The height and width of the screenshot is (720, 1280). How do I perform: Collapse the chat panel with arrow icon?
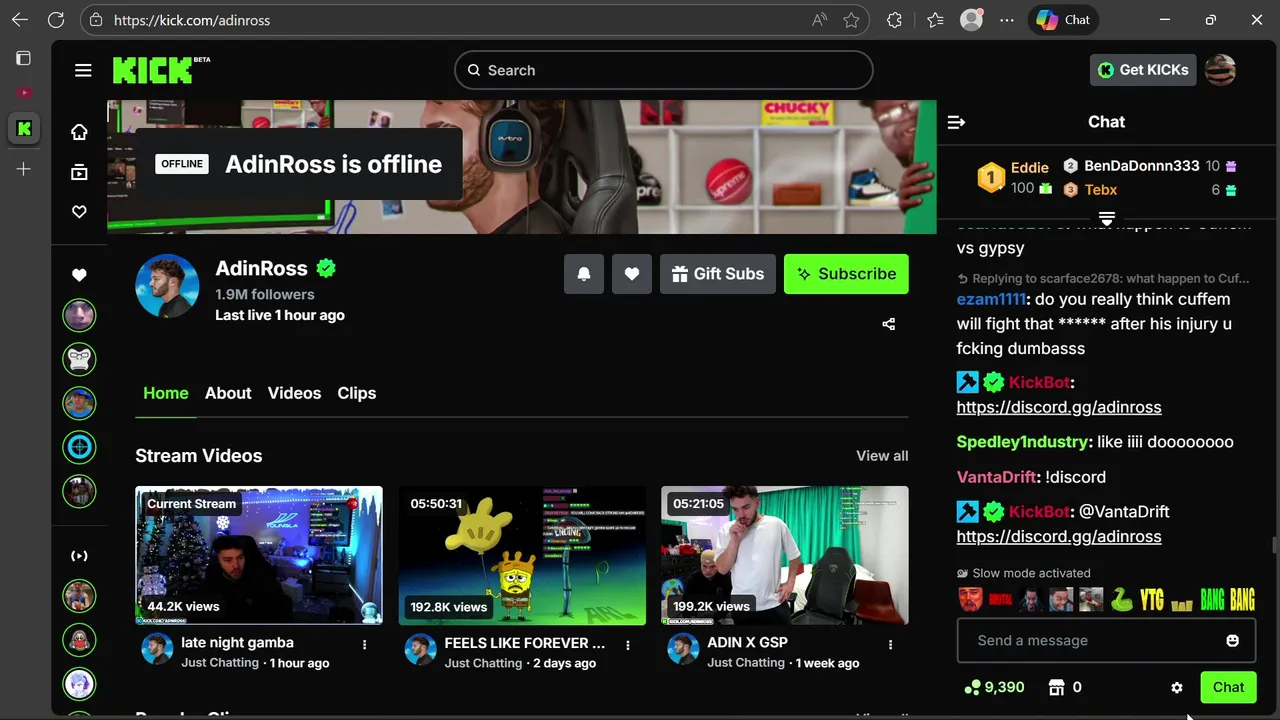(x=956, y=122)
